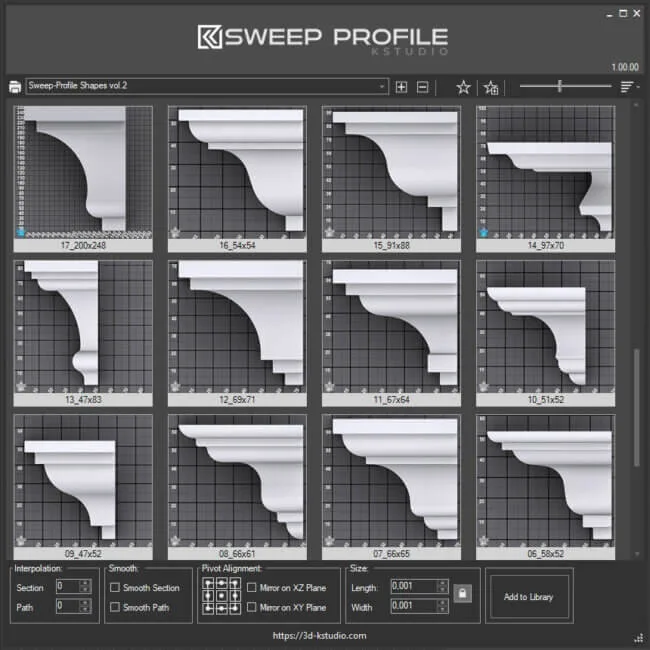Toggle the size proportion lock icon
This screenshot has height=650, width=650.
tap(461, 594)
